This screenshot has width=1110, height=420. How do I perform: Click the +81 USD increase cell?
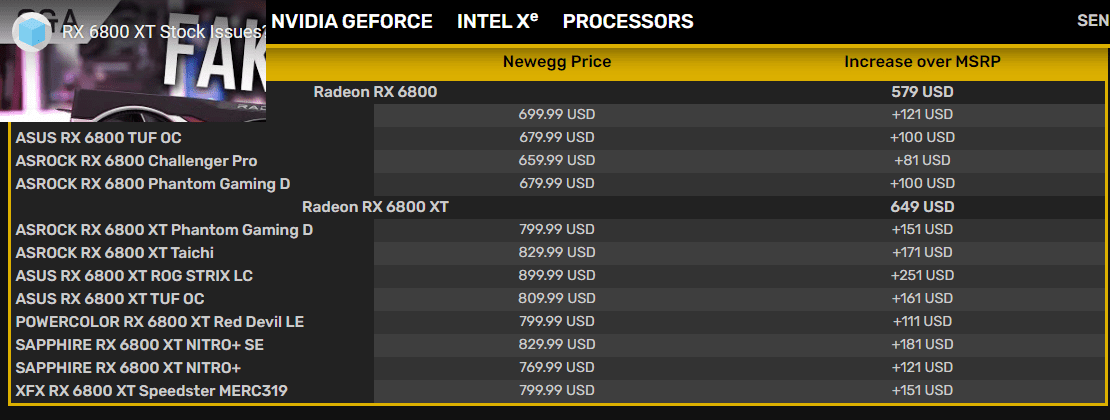click(922, 161)
